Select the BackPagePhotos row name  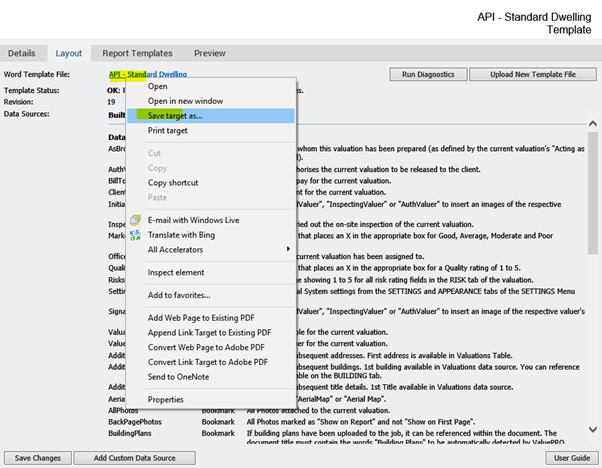point(135,422)
